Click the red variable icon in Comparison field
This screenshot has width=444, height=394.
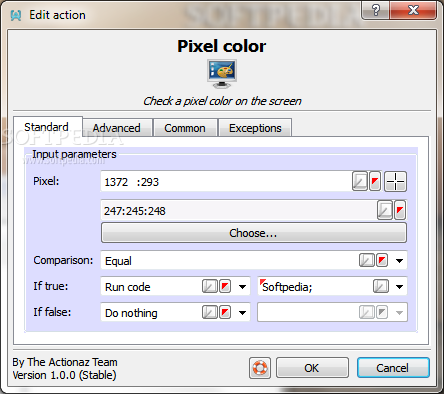[x=382, y=260]
